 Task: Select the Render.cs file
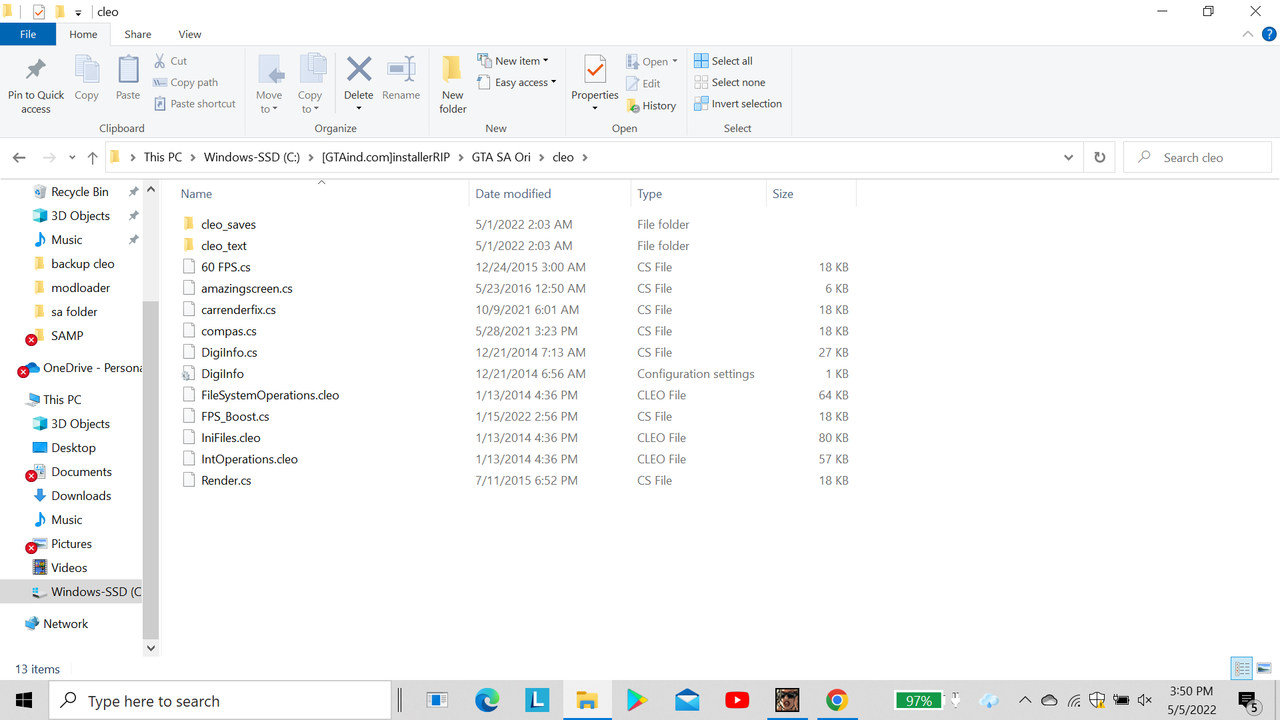click(x=226, y=481)
